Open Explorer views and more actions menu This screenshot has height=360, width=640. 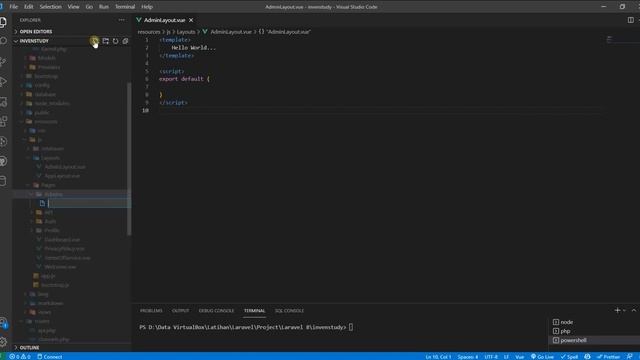pos(122,20)
